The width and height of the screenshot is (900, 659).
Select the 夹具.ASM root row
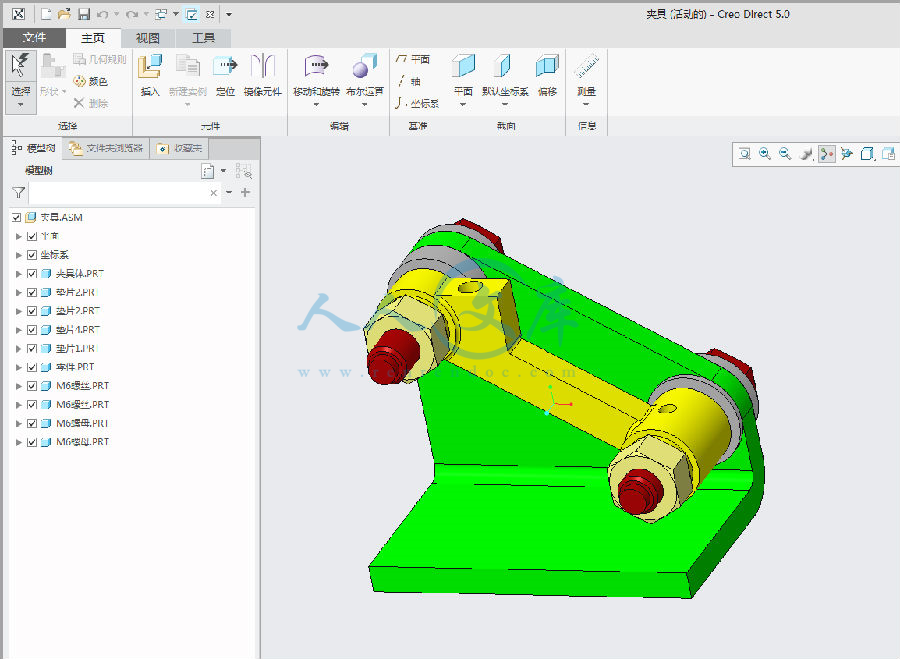click(x=133, y=218)
